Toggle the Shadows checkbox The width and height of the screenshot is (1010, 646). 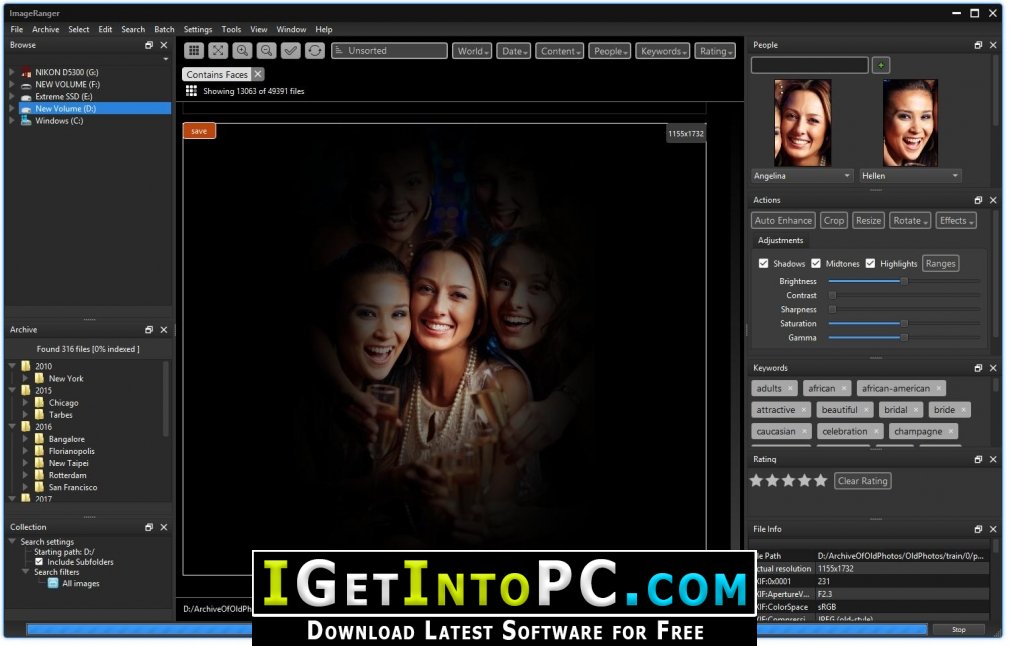tap(763, 263)
